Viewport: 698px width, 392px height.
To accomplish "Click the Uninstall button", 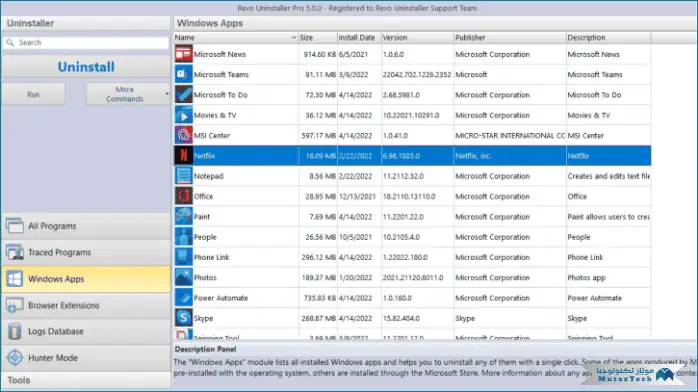I will 86,67.
